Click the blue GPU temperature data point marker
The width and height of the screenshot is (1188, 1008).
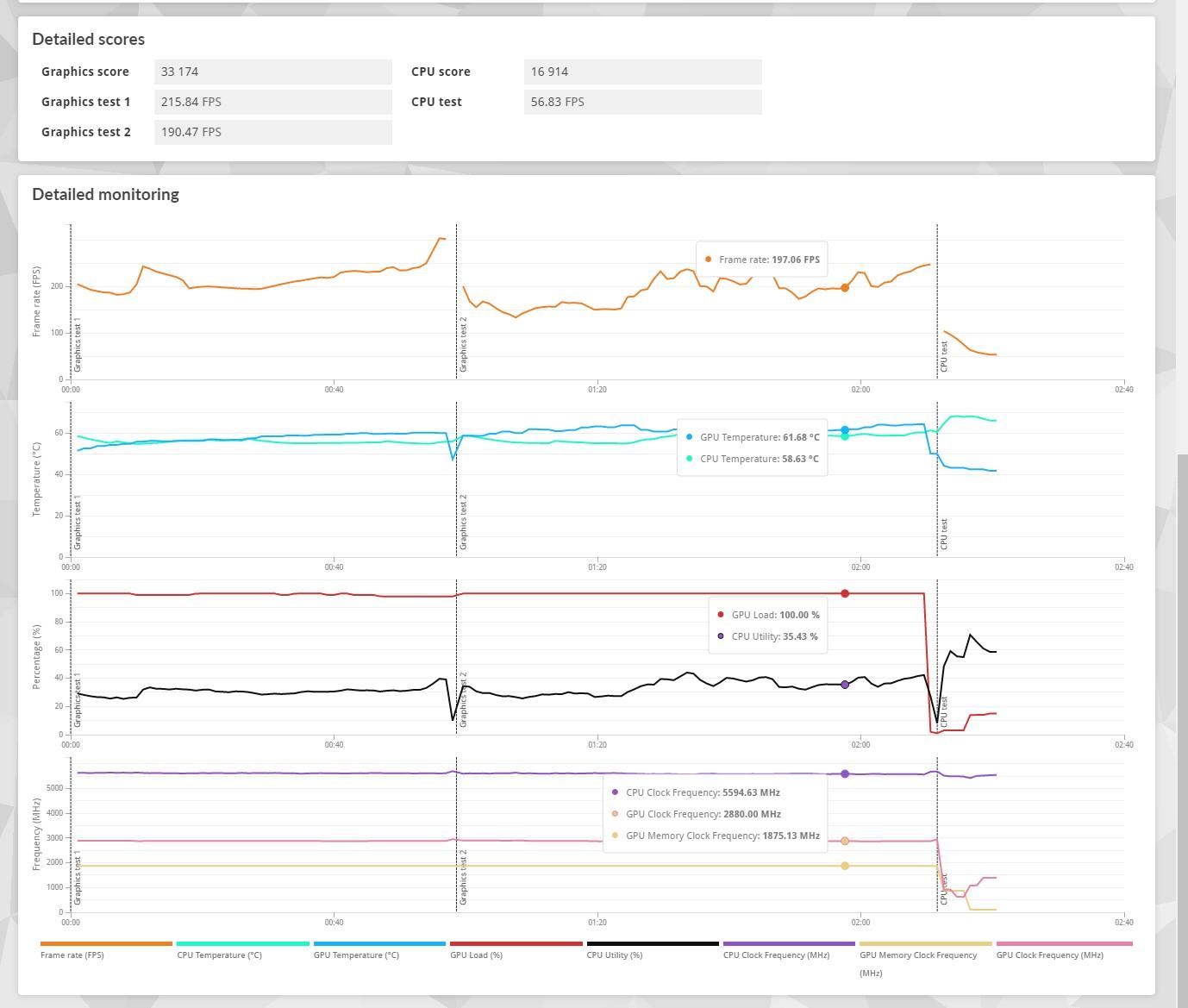(845, 429)
